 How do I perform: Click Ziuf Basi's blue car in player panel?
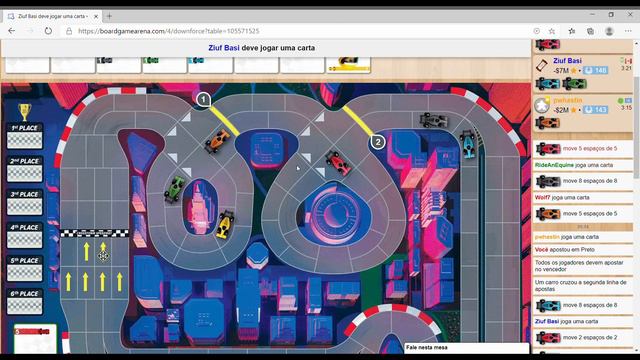click(547, 84)
